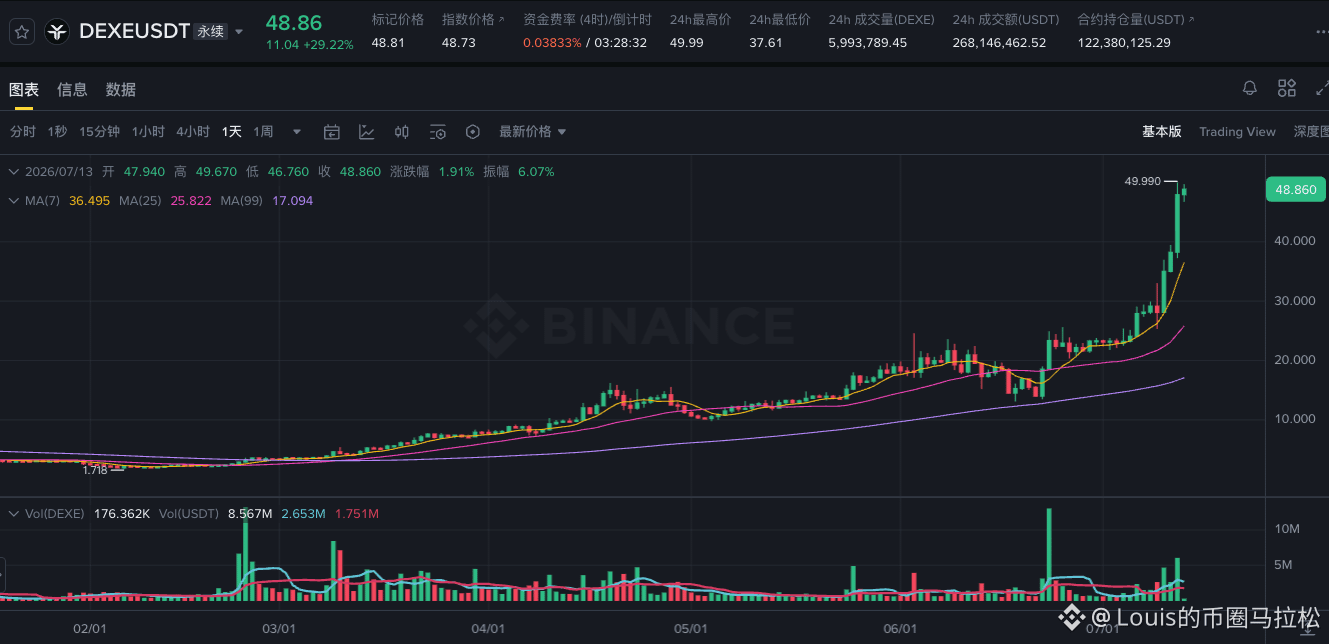Open the DEXEUSDT pair selector dropdown
This screenshot has height=644, width=1329.
click(x=238, y=32)
